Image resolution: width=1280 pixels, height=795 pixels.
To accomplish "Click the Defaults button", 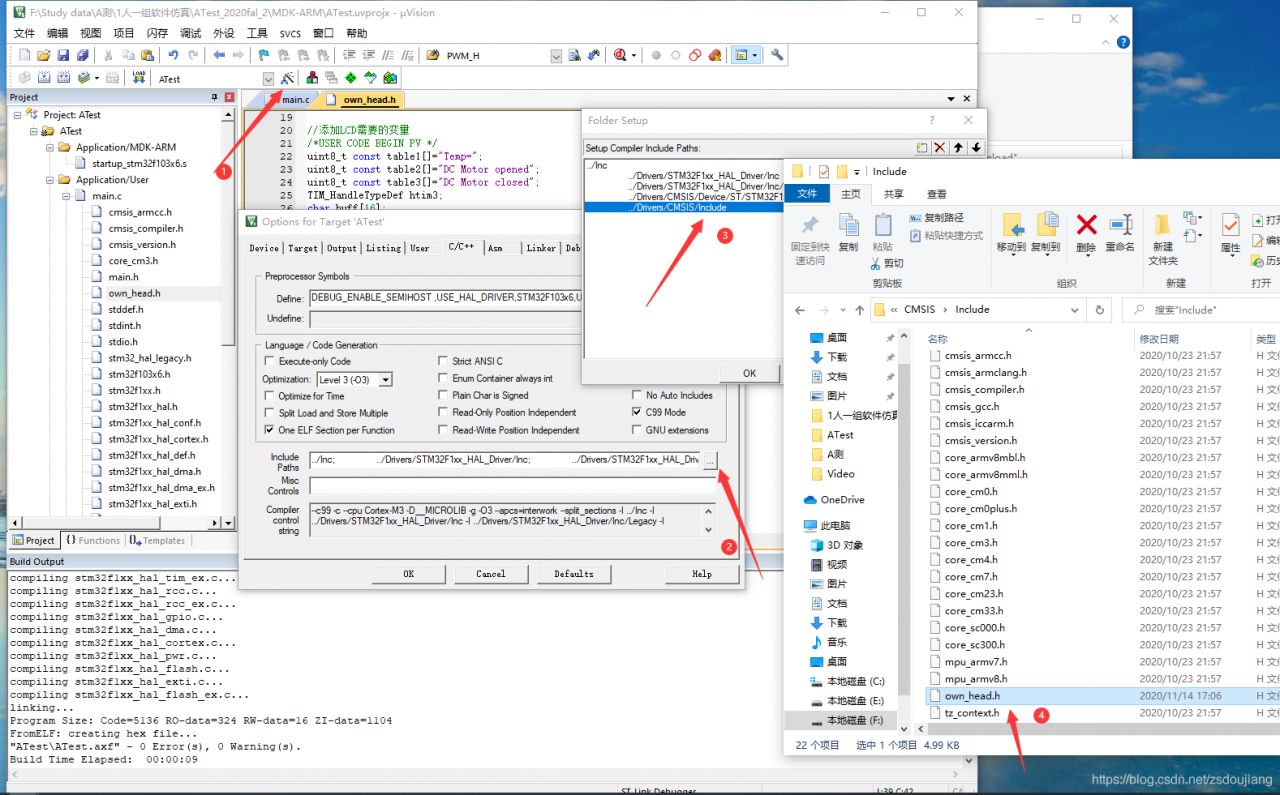I will click(573, 574).
